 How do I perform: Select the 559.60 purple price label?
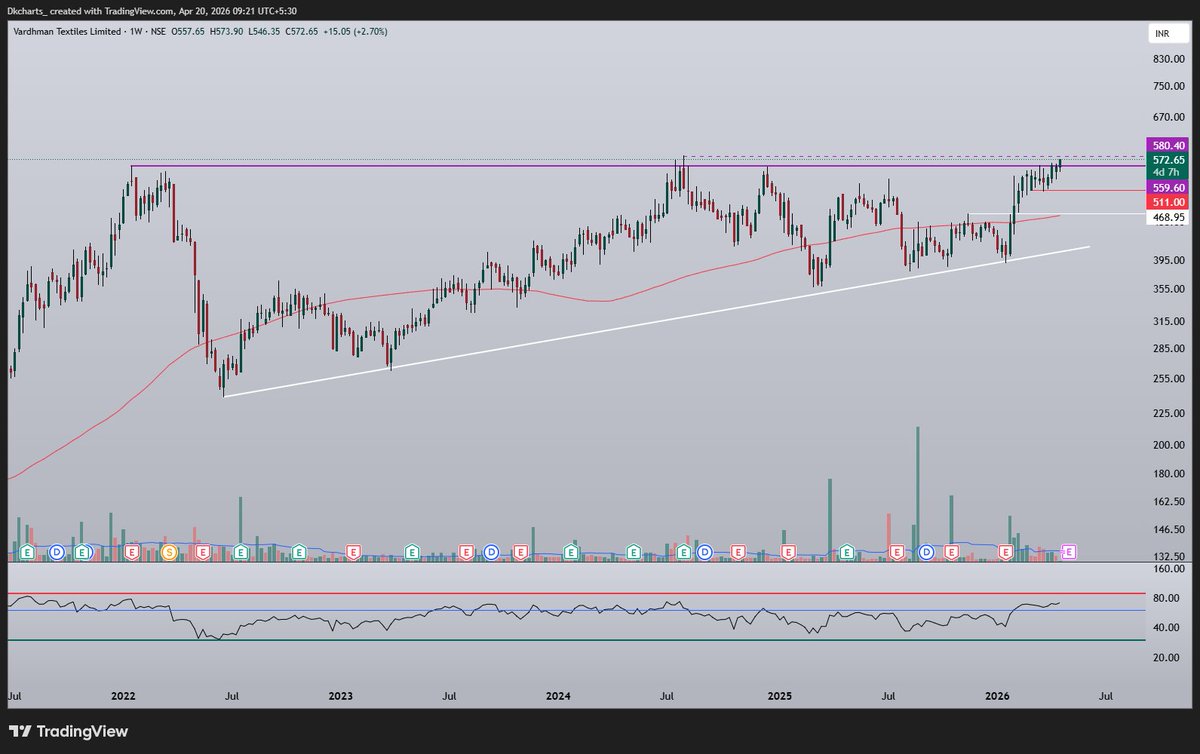[x=1166, y=187]
